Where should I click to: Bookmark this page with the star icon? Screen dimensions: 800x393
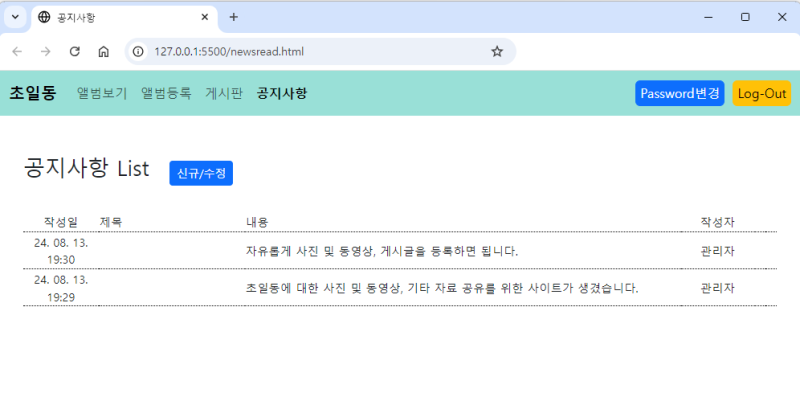coord(497,52)
